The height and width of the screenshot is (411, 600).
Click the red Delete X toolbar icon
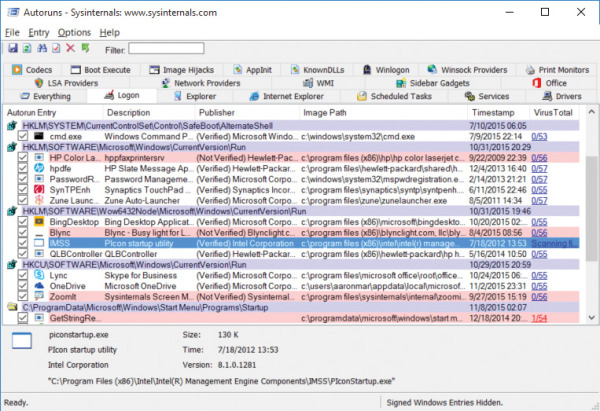click(70, 48)
